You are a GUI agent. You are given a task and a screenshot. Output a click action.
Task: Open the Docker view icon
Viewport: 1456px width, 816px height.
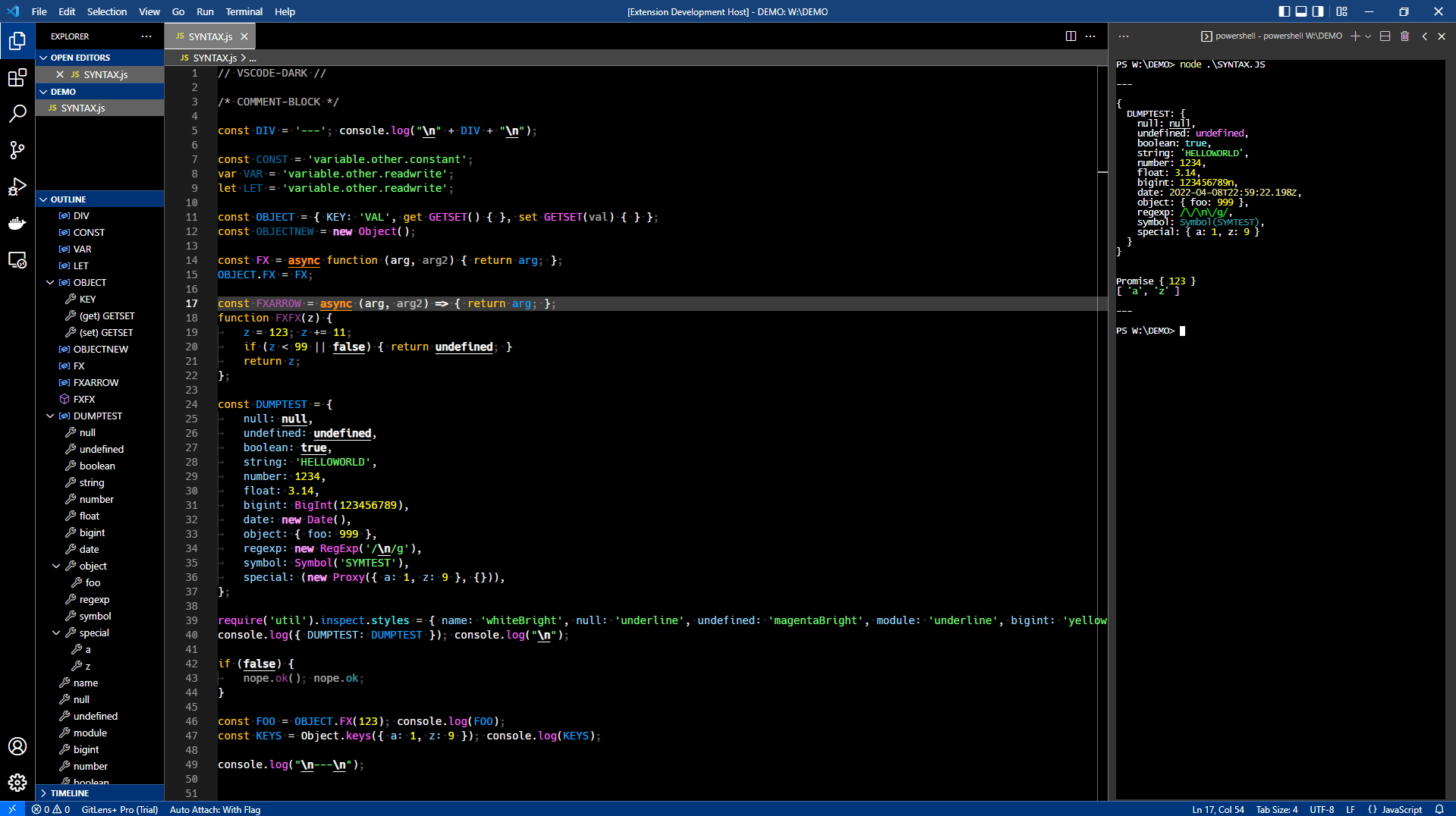pos(17,223)
